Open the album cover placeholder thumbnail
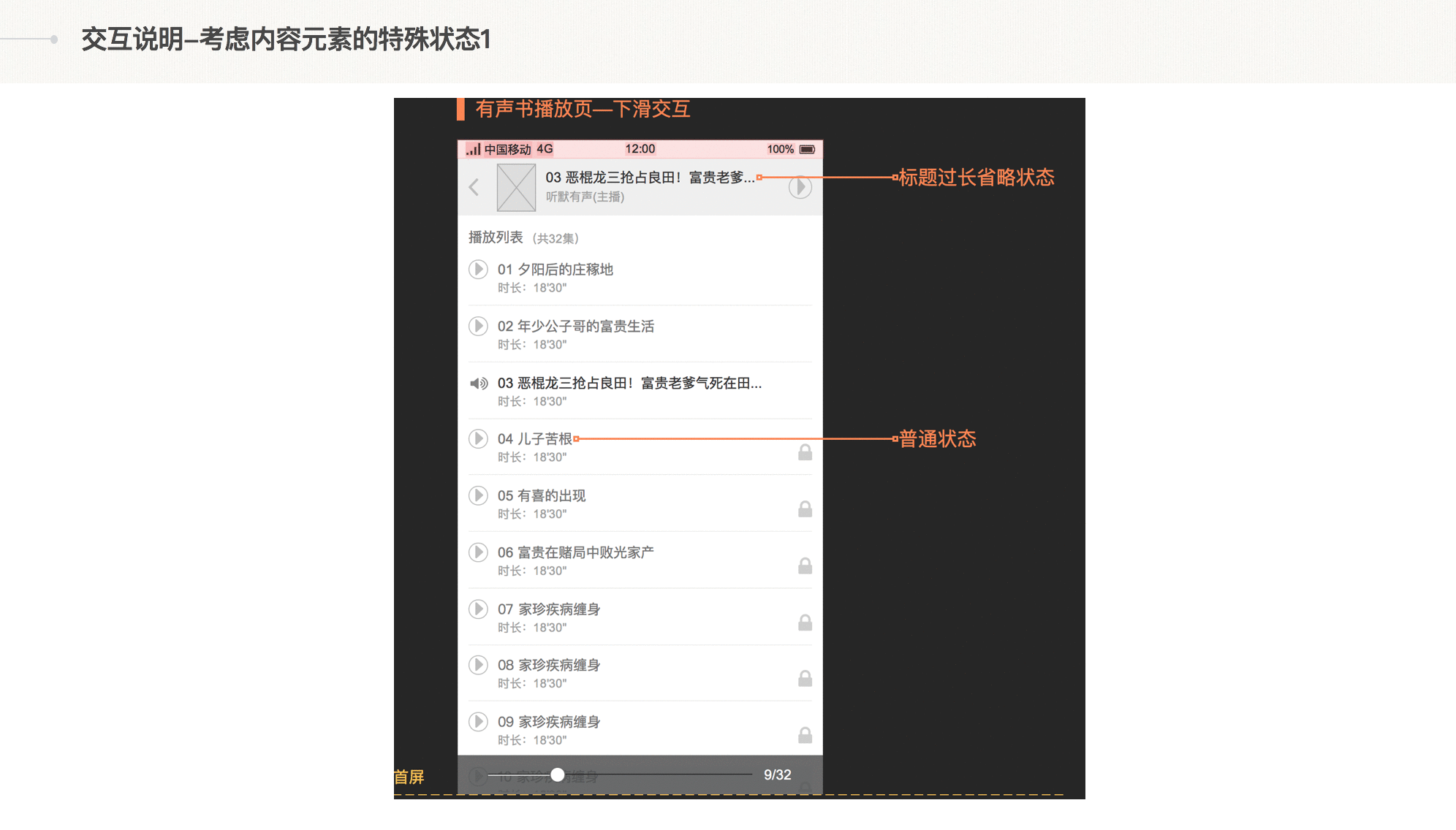The image size is (1456, 830). tap(516, 187)
